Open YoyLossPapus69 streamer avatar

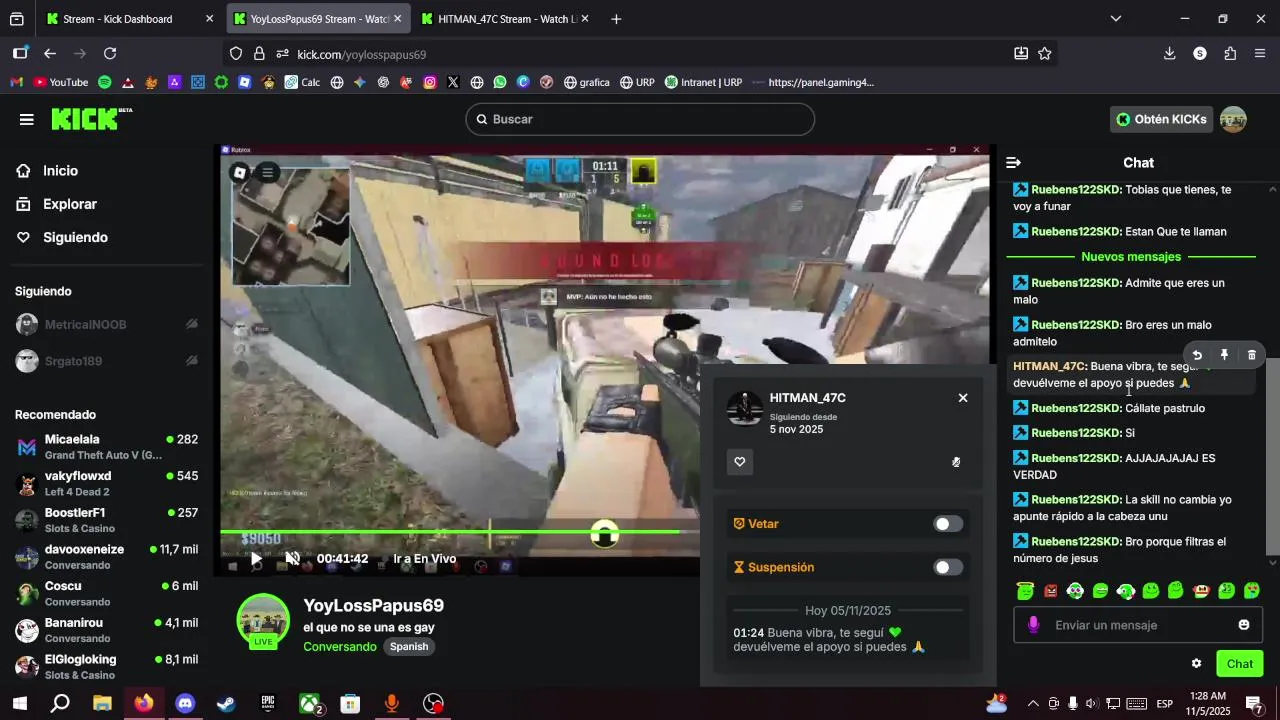[263, 620]
